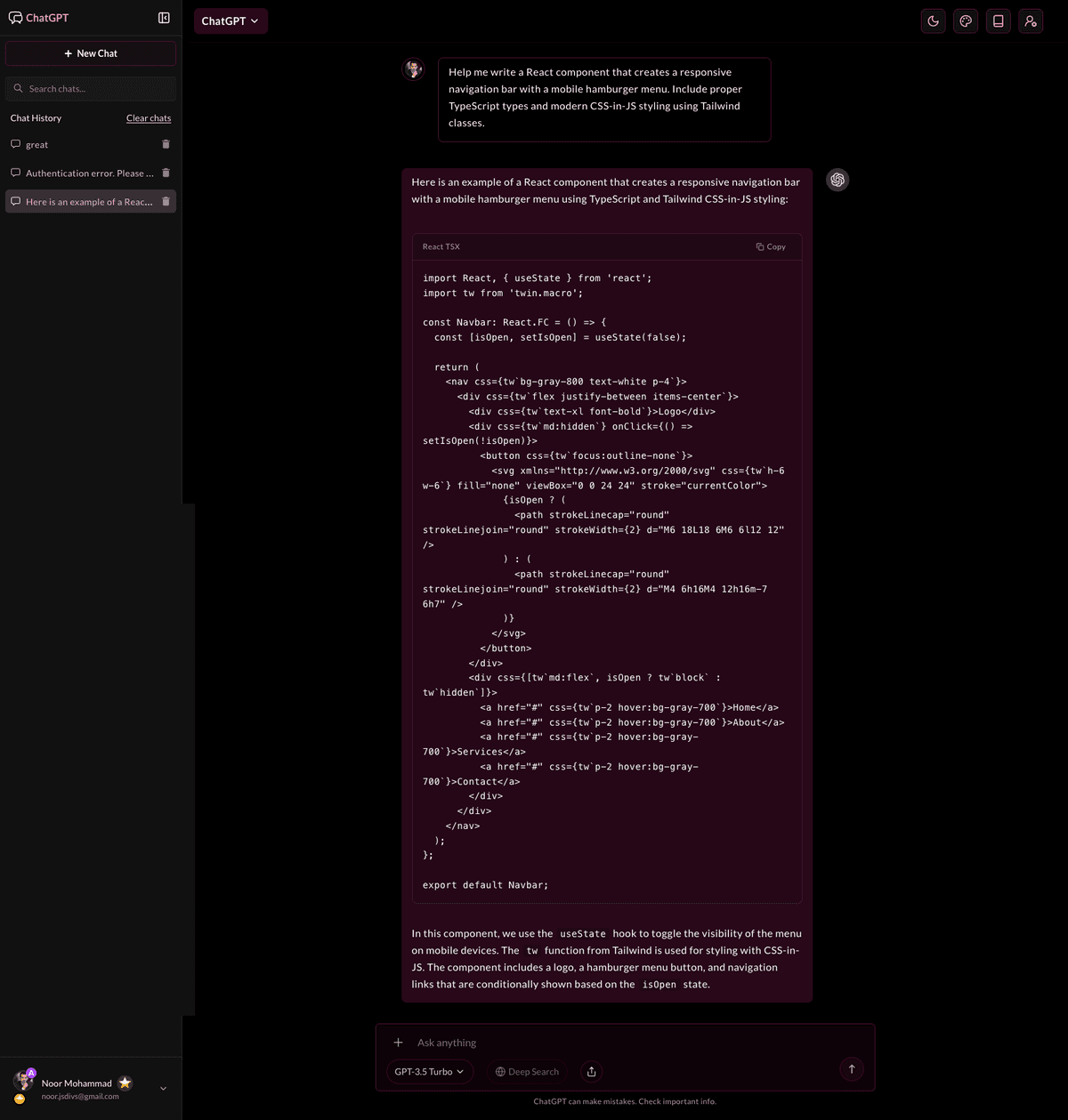Click the share upload icon

(x=591, y=1072)
